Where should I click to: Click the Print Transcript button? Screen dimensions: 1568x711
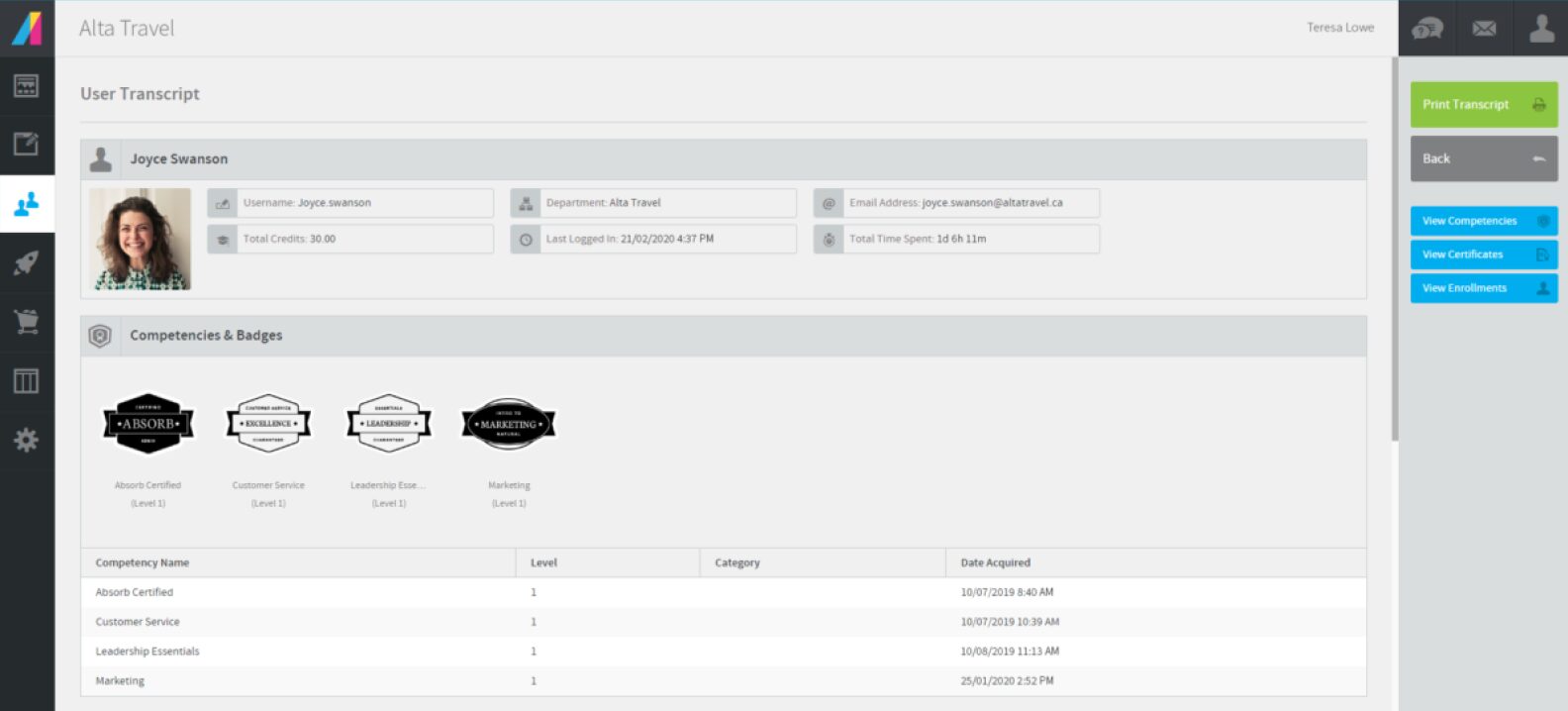[1483, 105]
